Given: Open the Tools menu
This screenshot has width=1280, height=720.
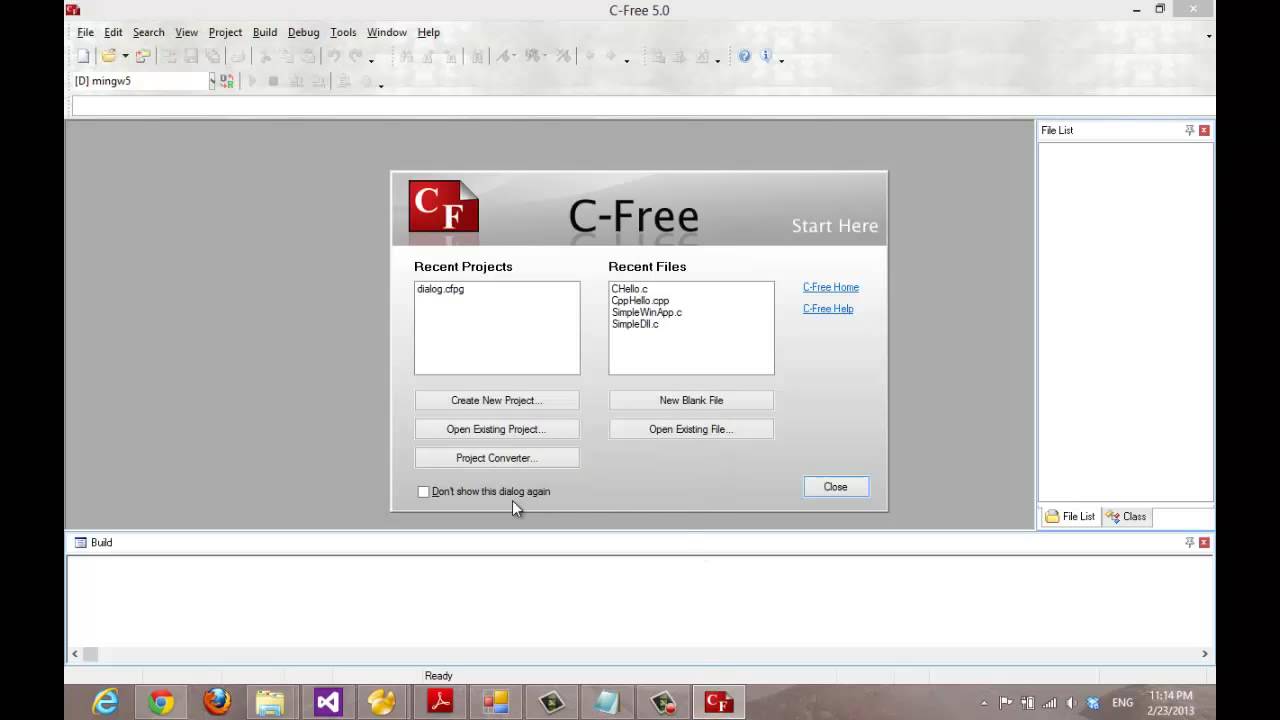Looking at the screenshot, I should click(x=343, y=32).
